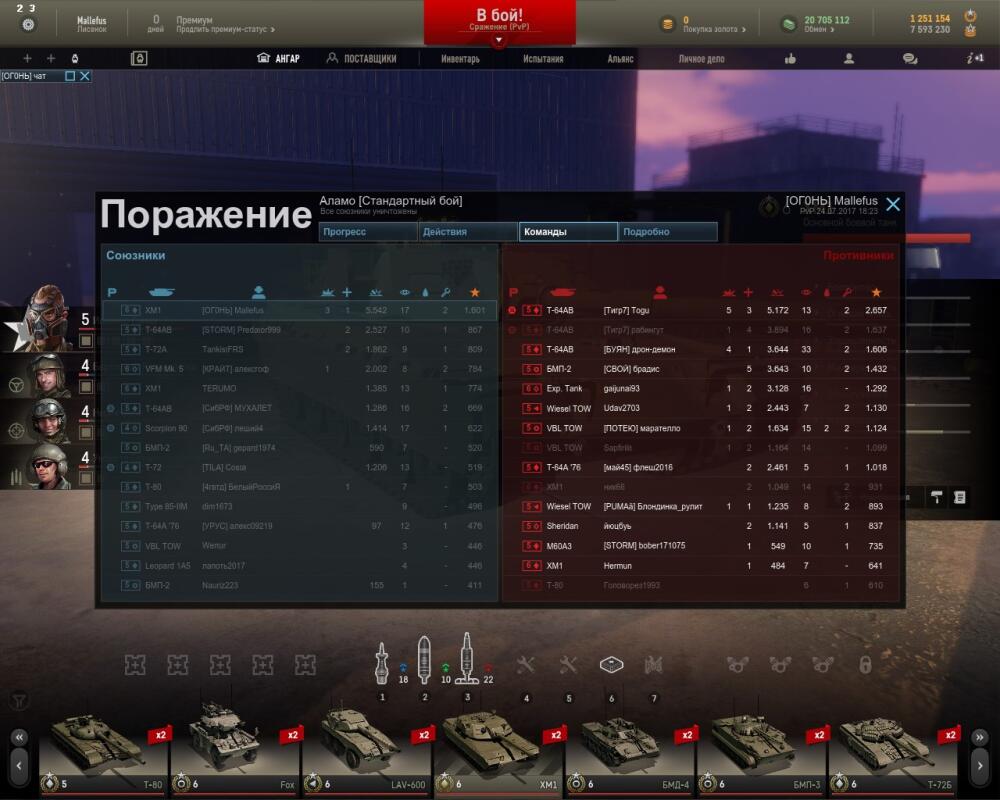Switch to the Подробно results tab
Viewport: 1000px width, 800px height.
(668, 232)
